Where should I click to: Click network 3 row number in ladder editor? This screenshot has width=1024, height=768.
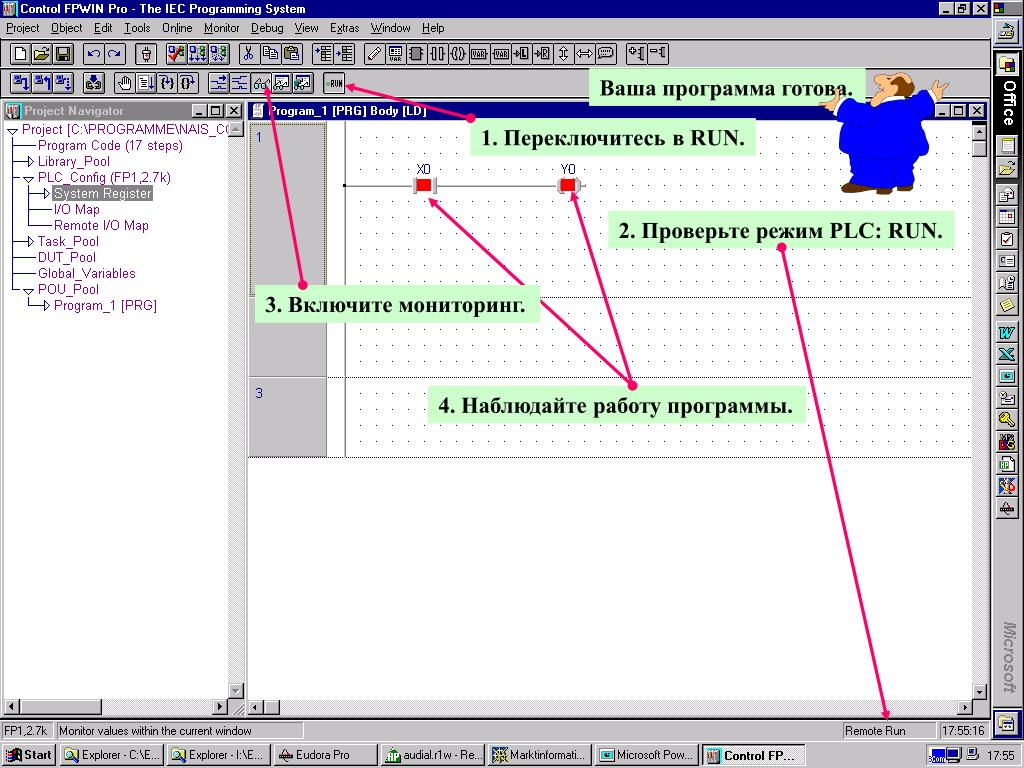point(259,393)
